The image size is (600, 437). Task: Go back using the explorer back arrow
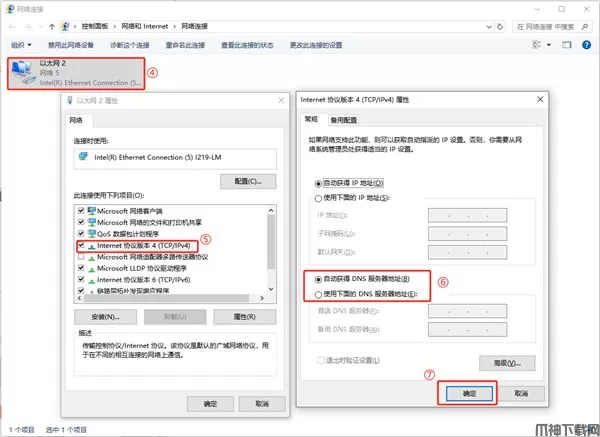point(12,26)
